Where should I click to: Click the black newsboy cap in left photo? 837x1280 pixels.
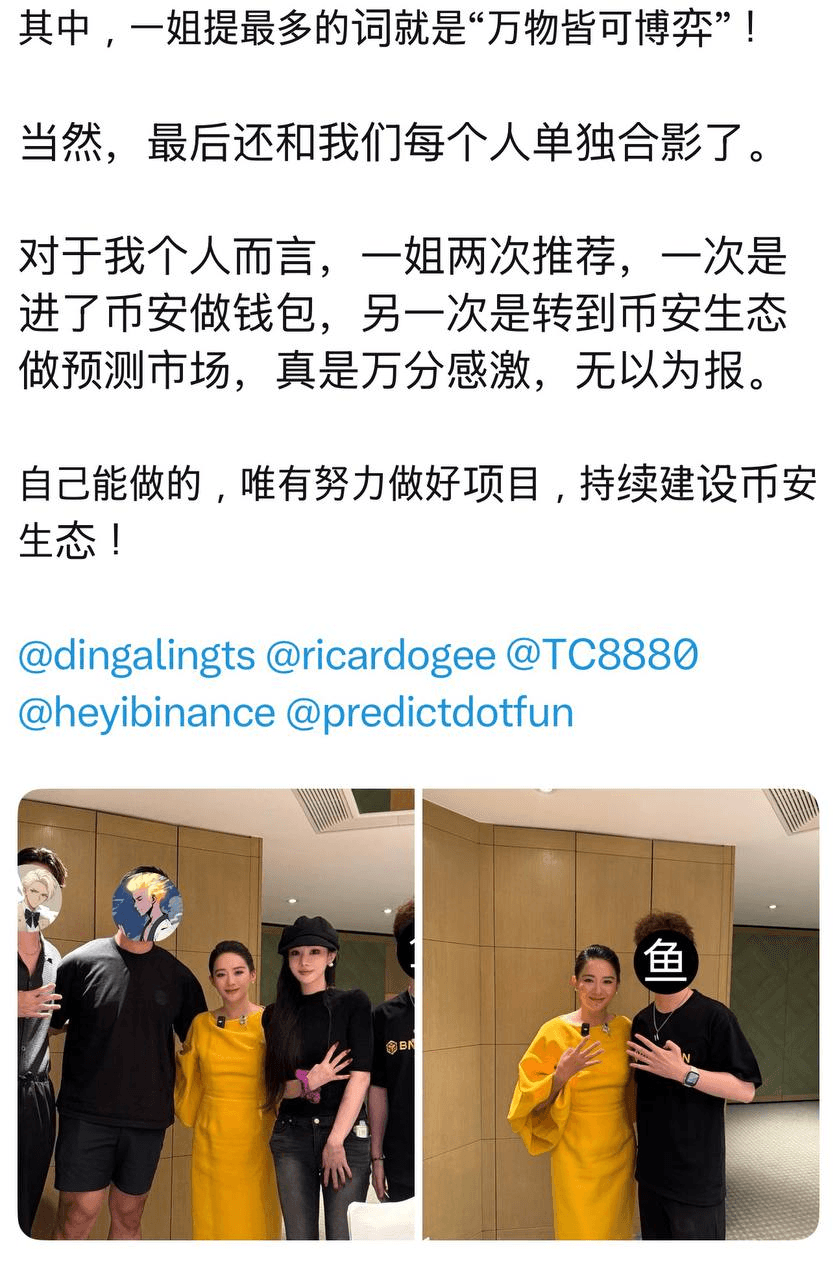point(308,935)
